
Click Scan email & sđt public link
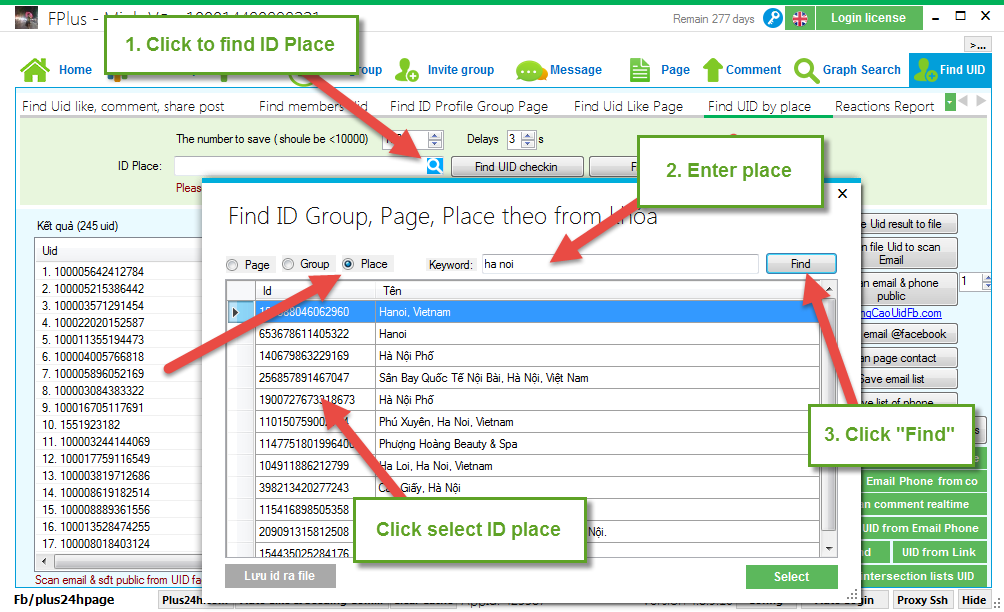118,579
